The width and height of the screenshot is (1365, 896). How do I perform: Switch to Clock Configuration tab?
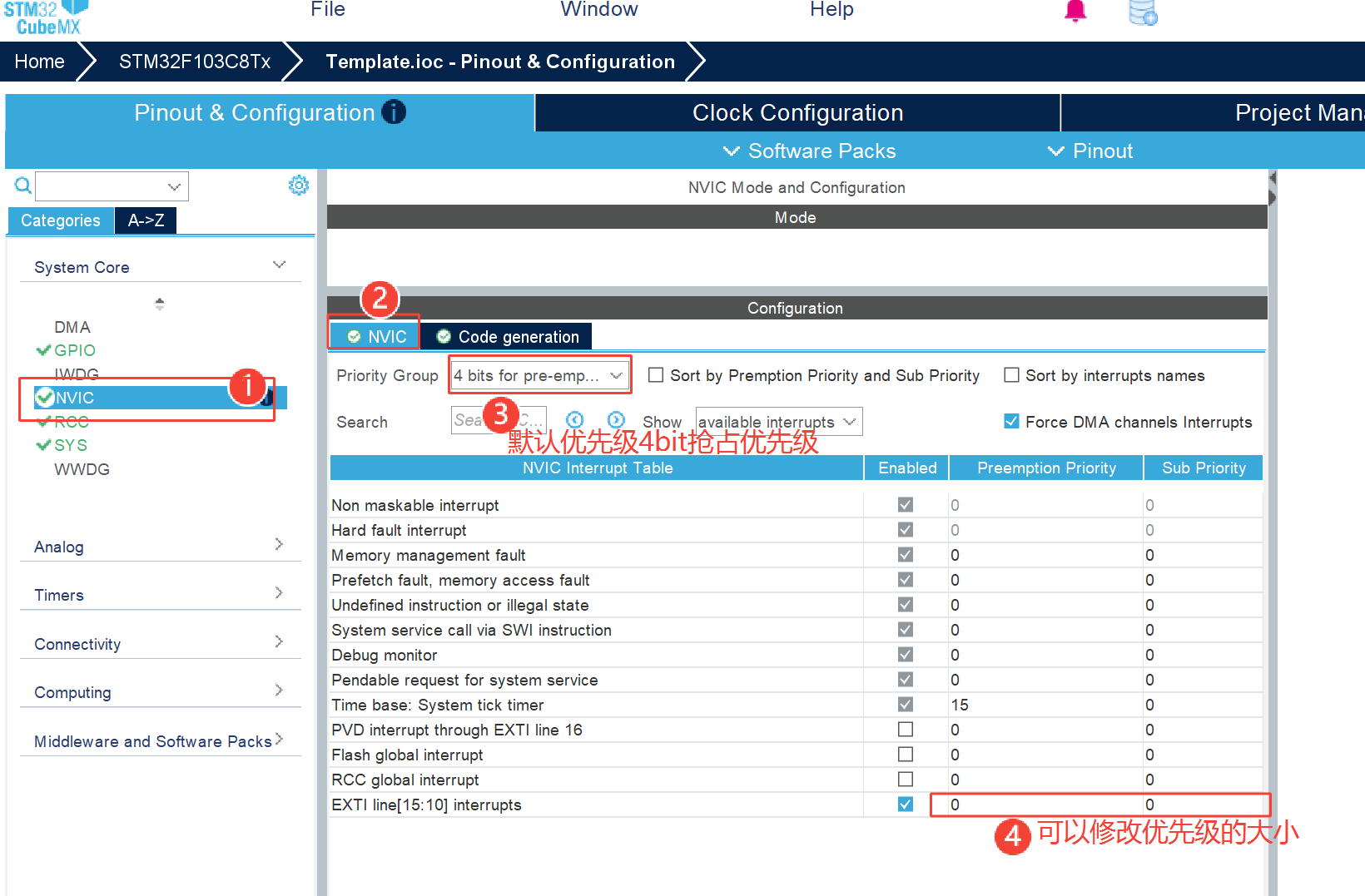point(797,112)
